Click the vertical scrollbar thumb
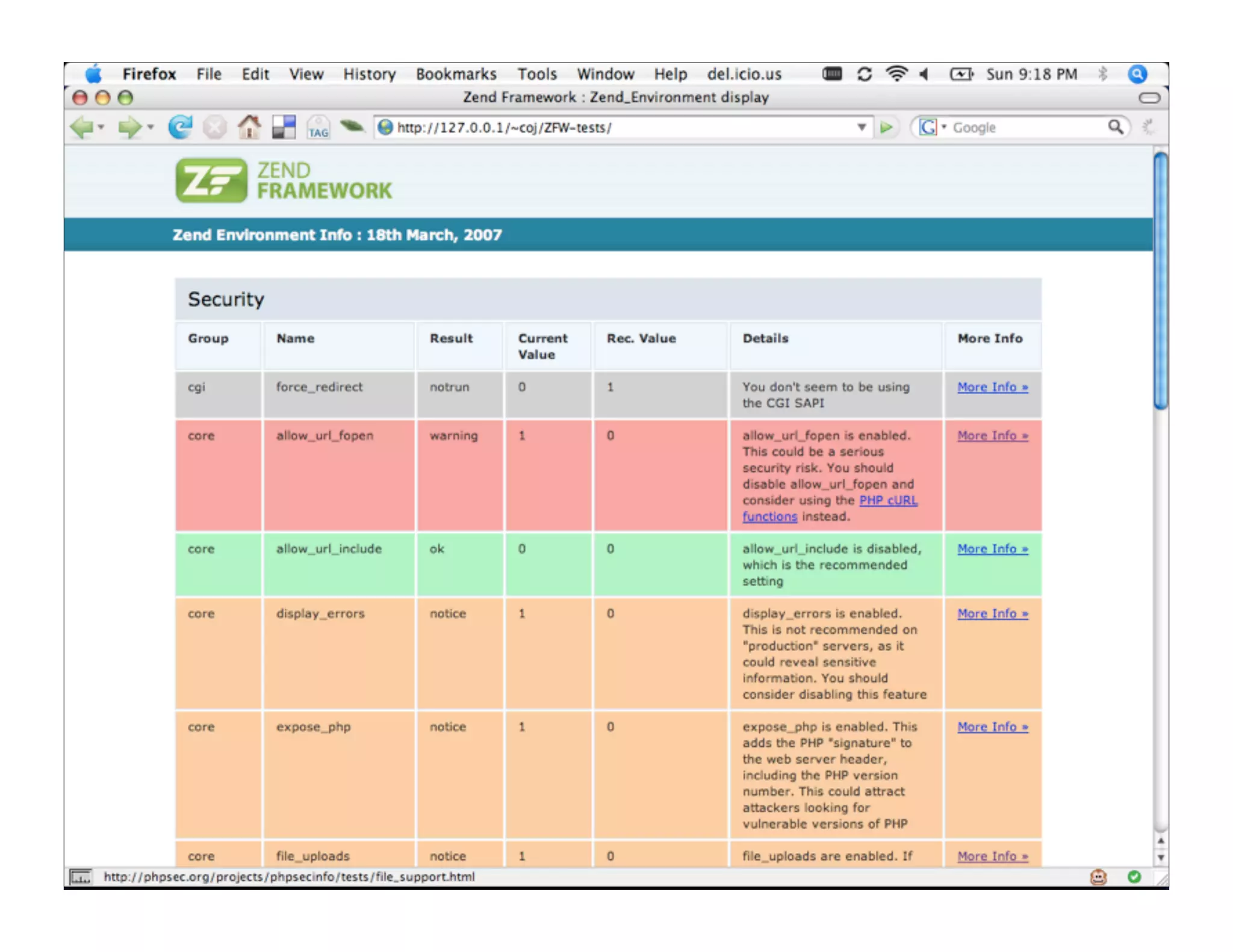Image resolution: width=1233 pixels, height=952 pixels. pyautogui.click(x=1160, y=281)
